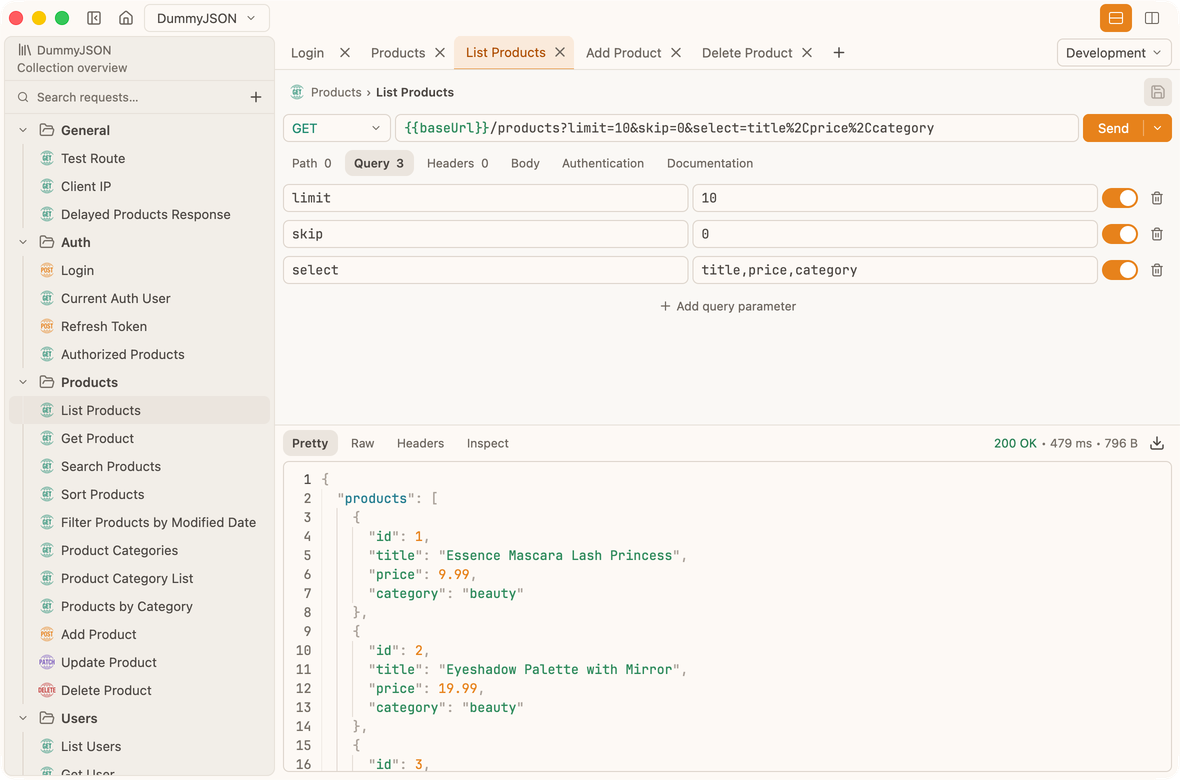1180x780 pixels.
Task: Switch to the Headers request tab
Action: pyautogui.click(x=458, y=163)
